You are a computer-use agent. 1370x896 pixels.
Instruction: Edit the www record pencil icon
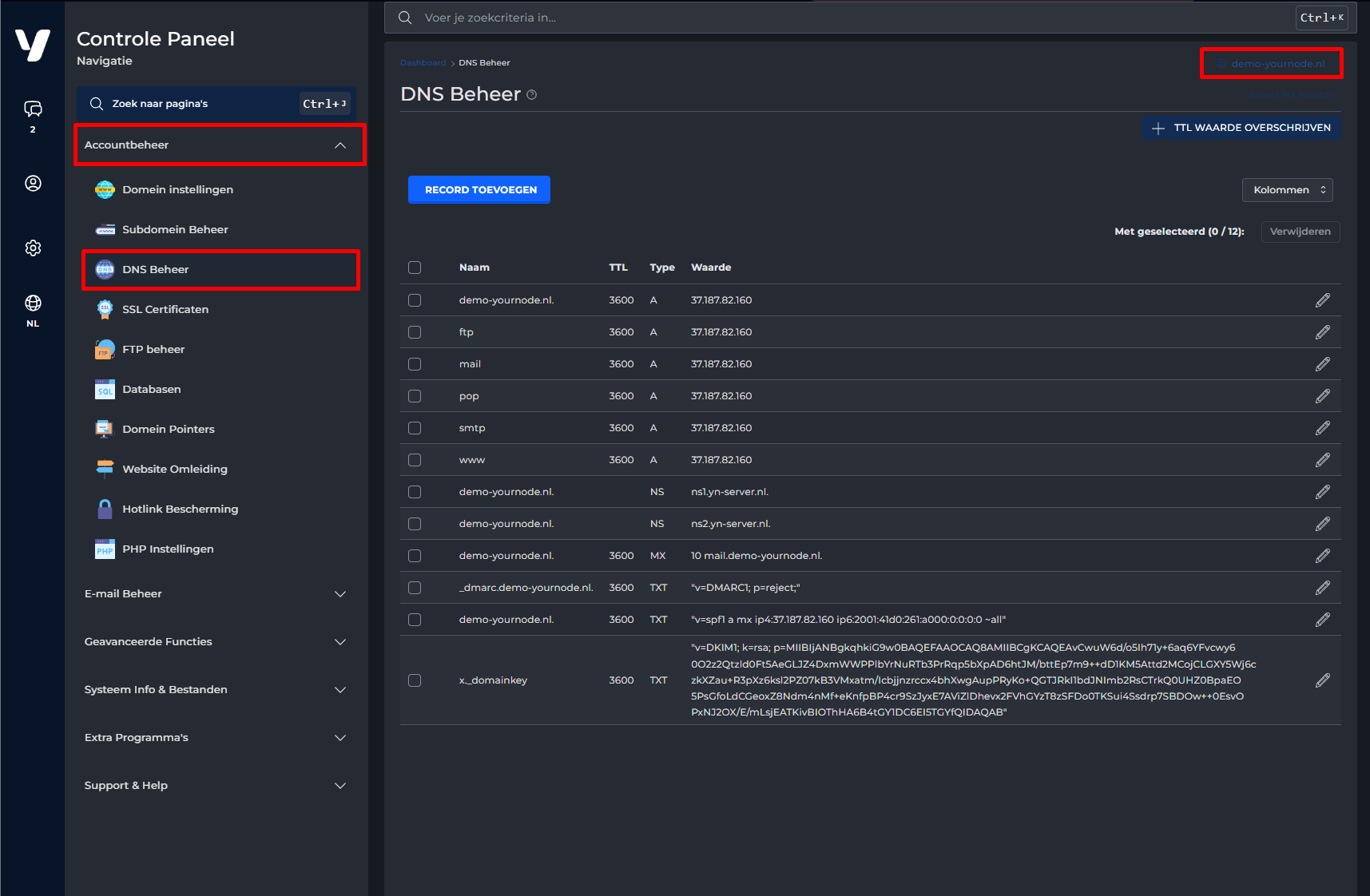pyautogui.click(x=1323, y=460)
